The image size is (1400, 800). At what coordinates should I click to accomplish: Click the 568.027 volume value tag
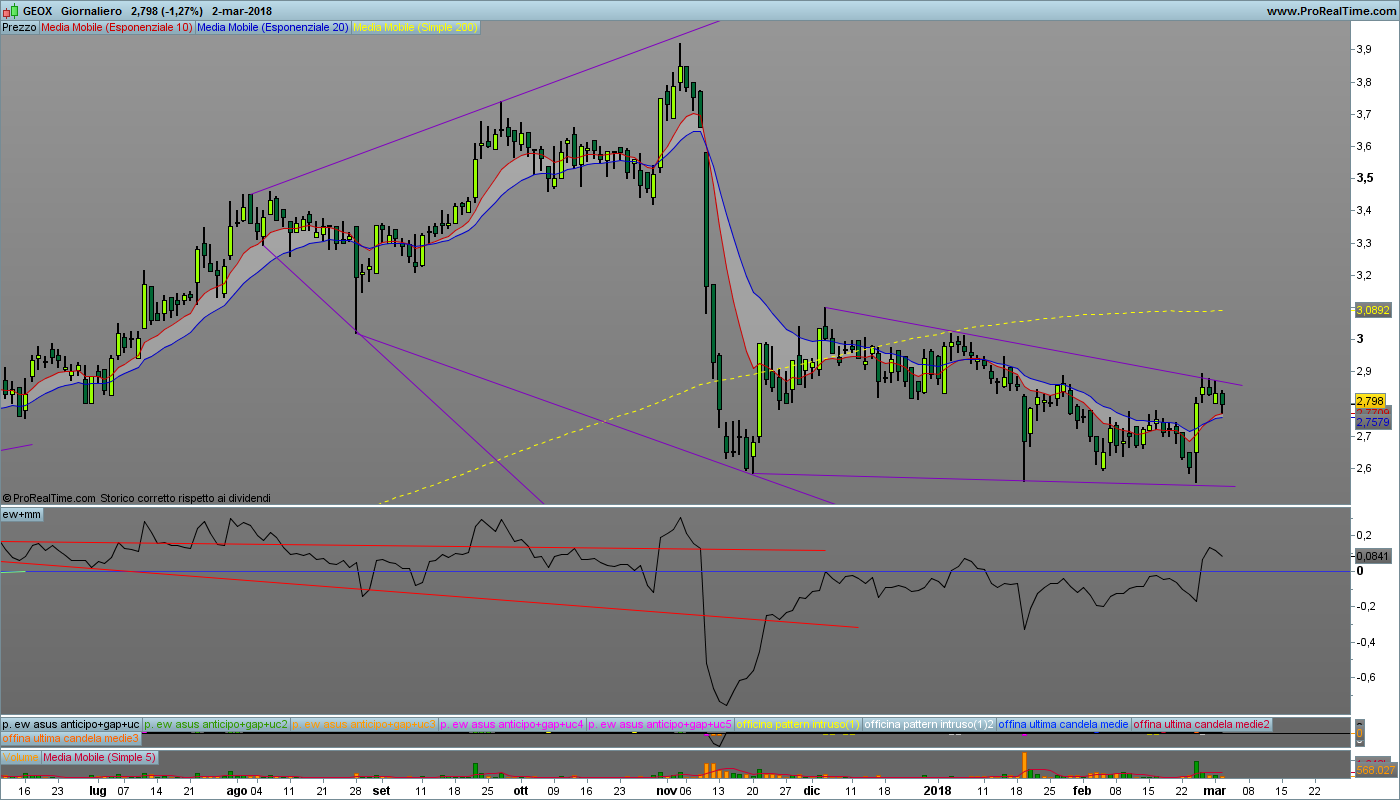click(x=1374, y=769)
